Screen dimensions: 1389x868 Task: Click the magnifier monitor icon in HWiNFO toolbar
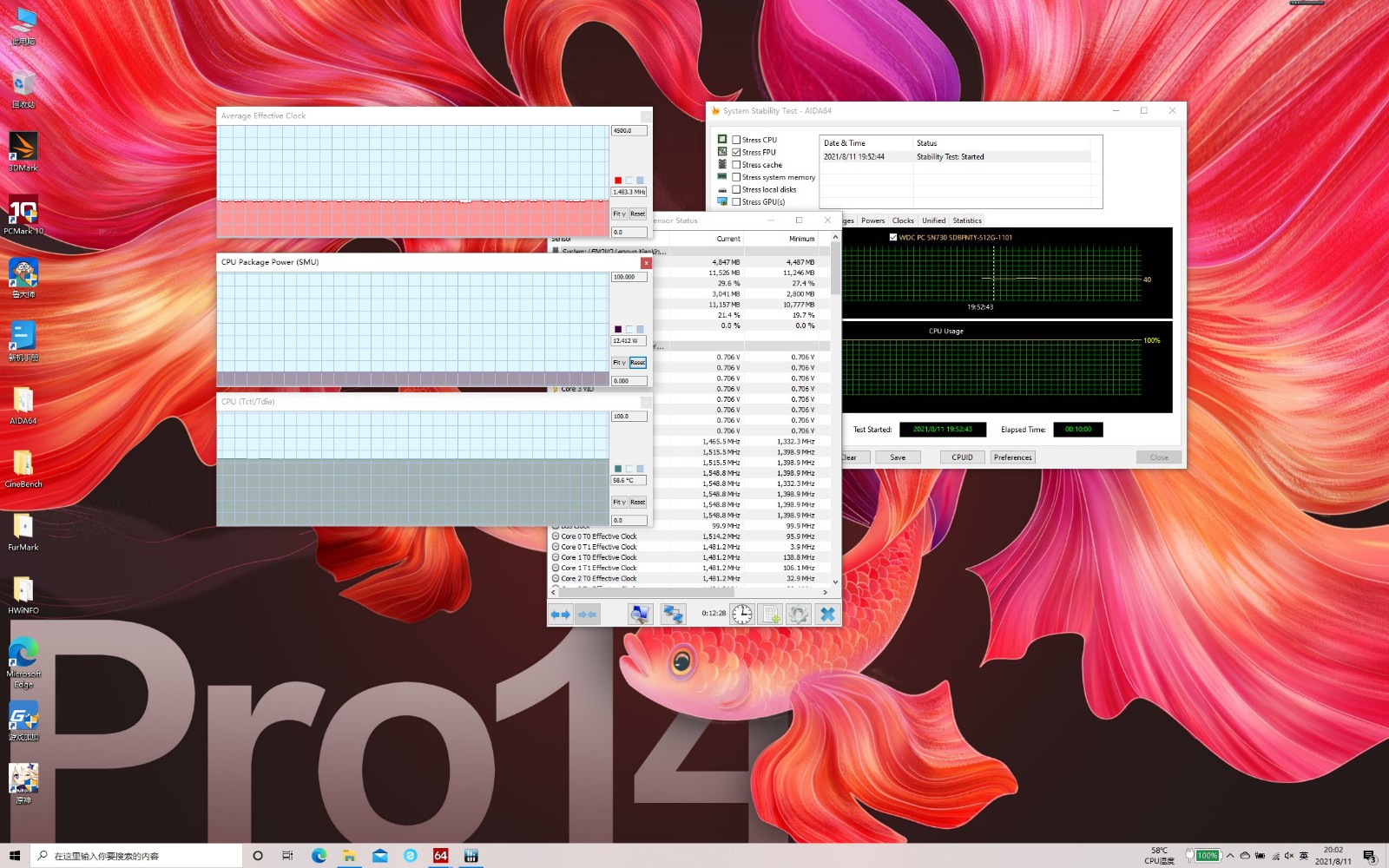[x=640, y=615]
